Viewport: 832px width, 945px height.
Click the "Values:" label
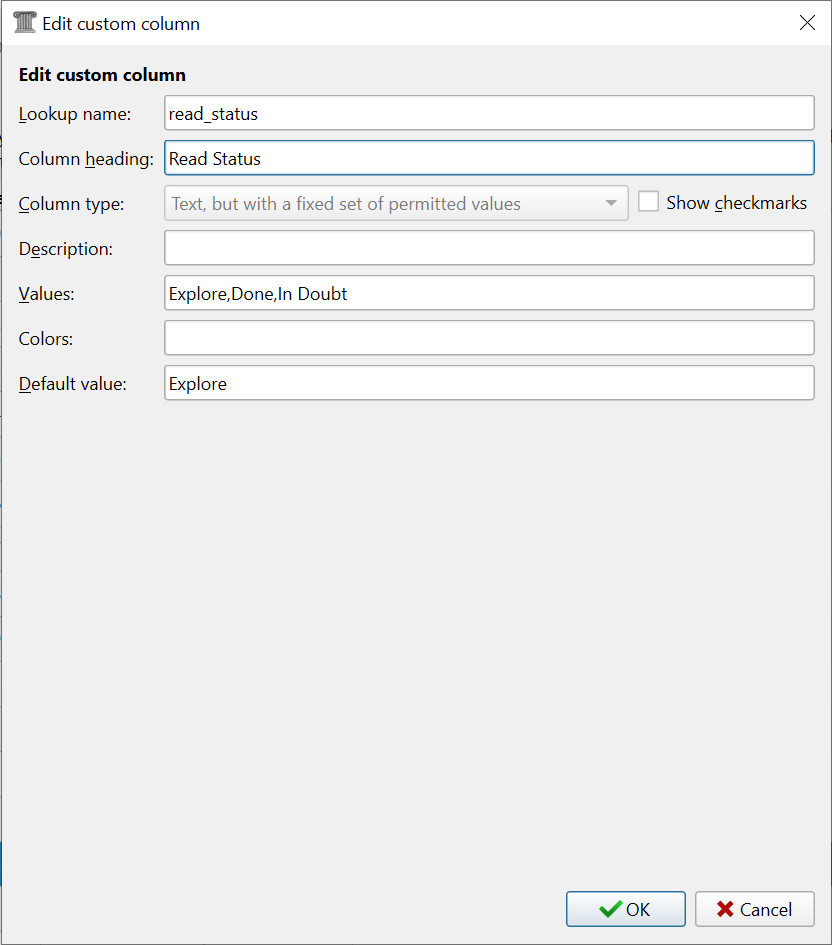point(47,294)
